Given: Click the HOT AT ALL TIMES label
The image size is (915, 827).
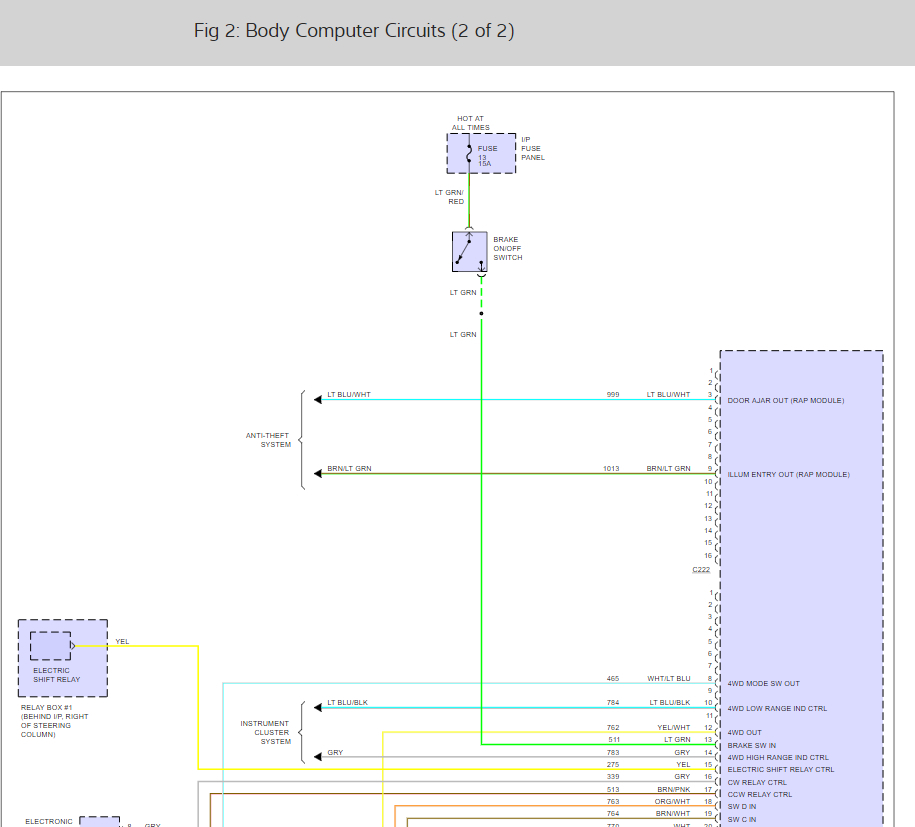Looking at the screenshot, I should click(470, 123).
